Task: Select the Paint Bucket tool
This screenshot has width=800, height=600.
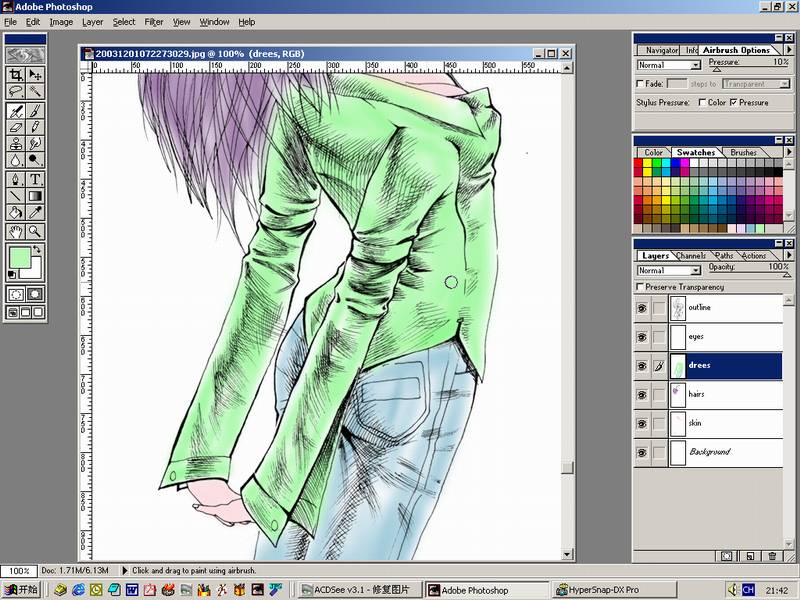Action: point(16,212)
